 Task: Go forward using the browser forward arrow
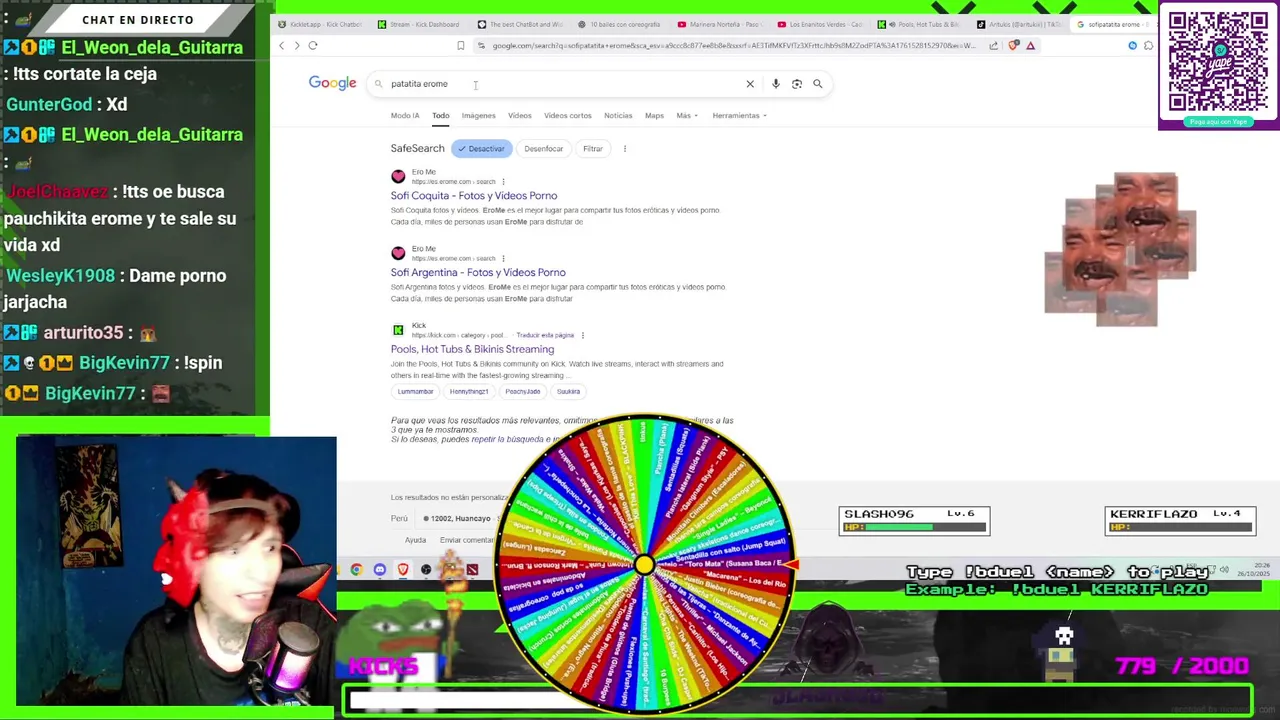pos(297,45)
